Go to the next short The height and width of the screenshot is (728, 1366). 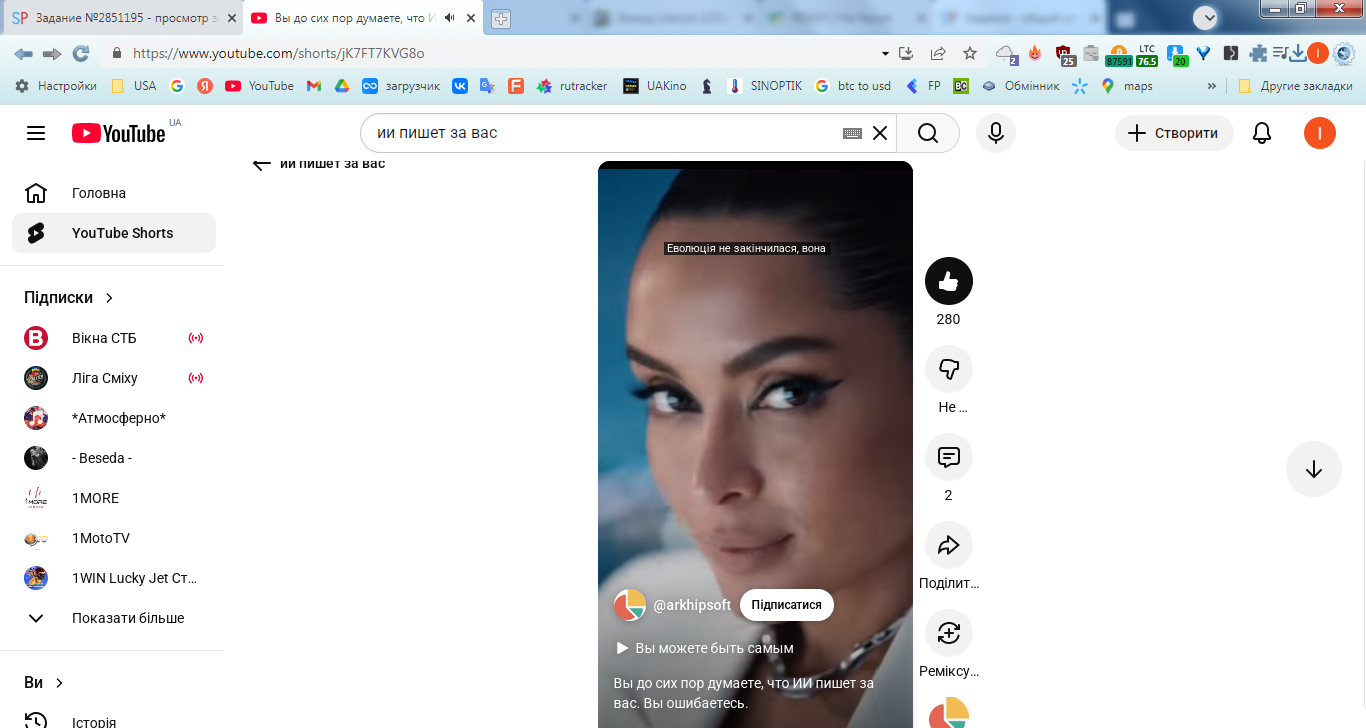click(1313, 469)
